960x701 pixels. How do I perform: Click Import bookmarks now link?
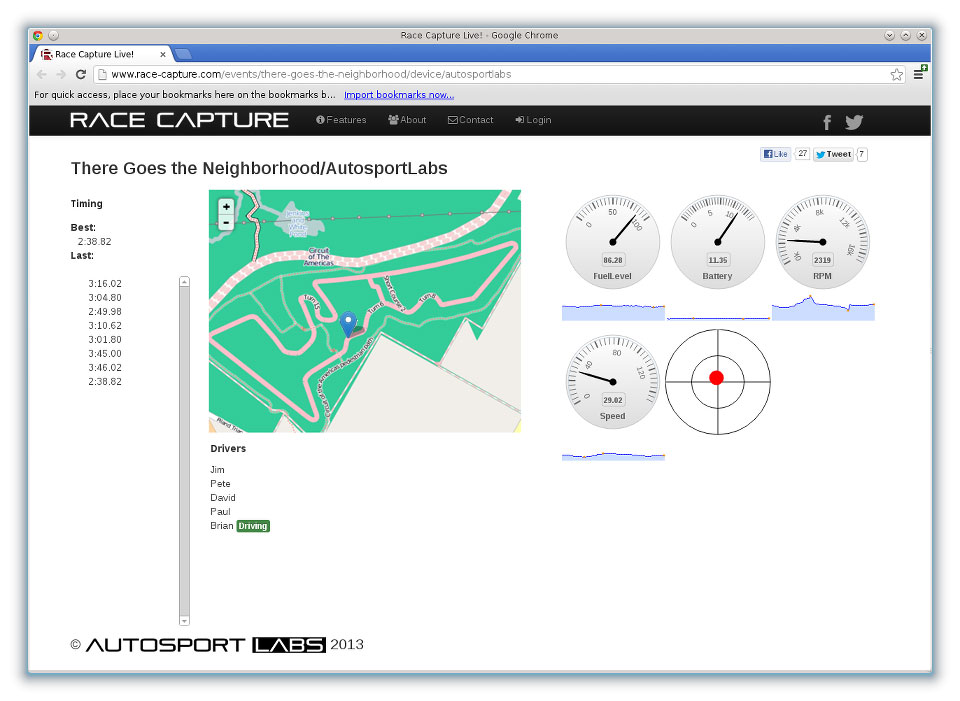click(399, 95)
